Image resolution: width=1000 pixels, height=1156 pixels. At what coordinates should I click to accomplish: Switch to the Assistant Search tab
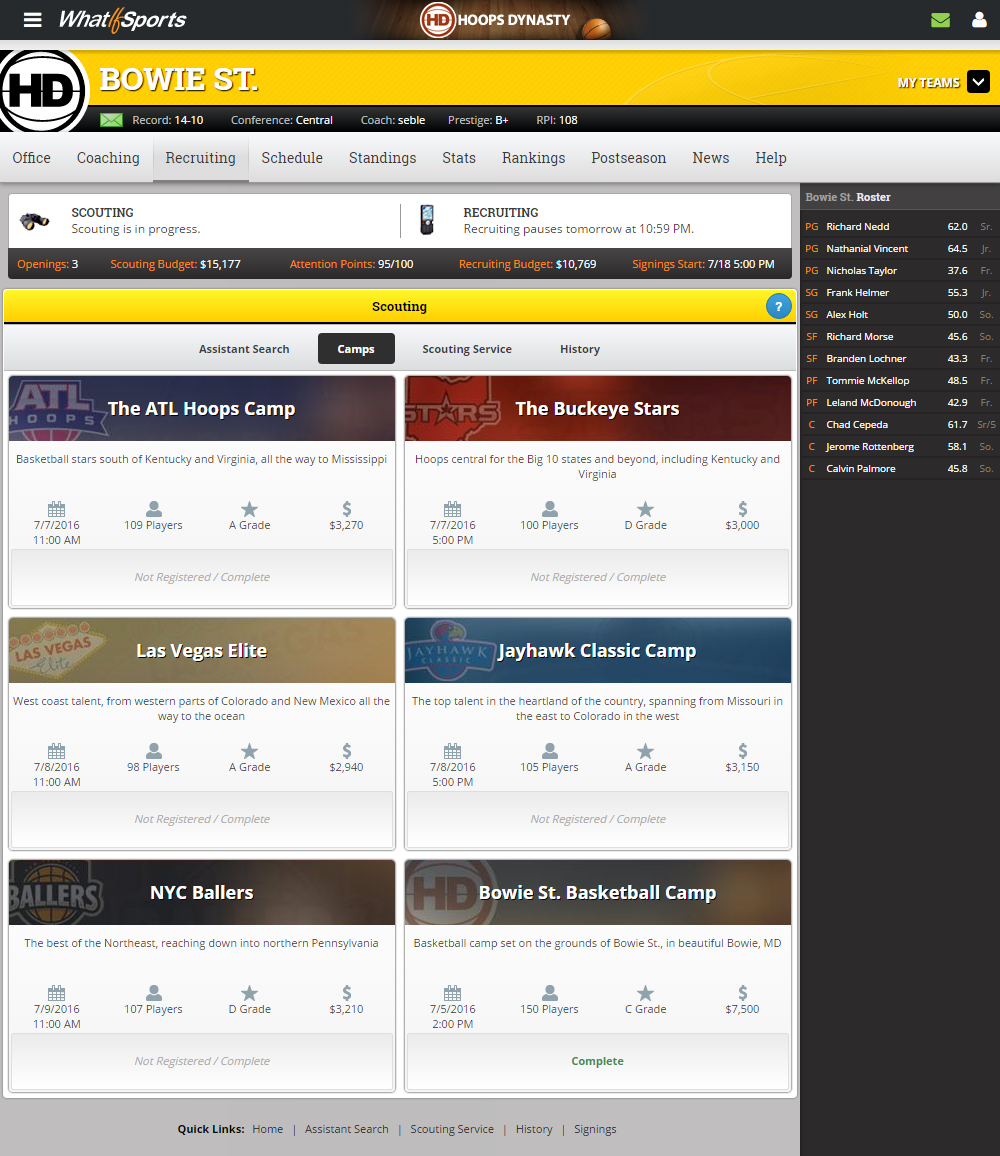point(244,349)
